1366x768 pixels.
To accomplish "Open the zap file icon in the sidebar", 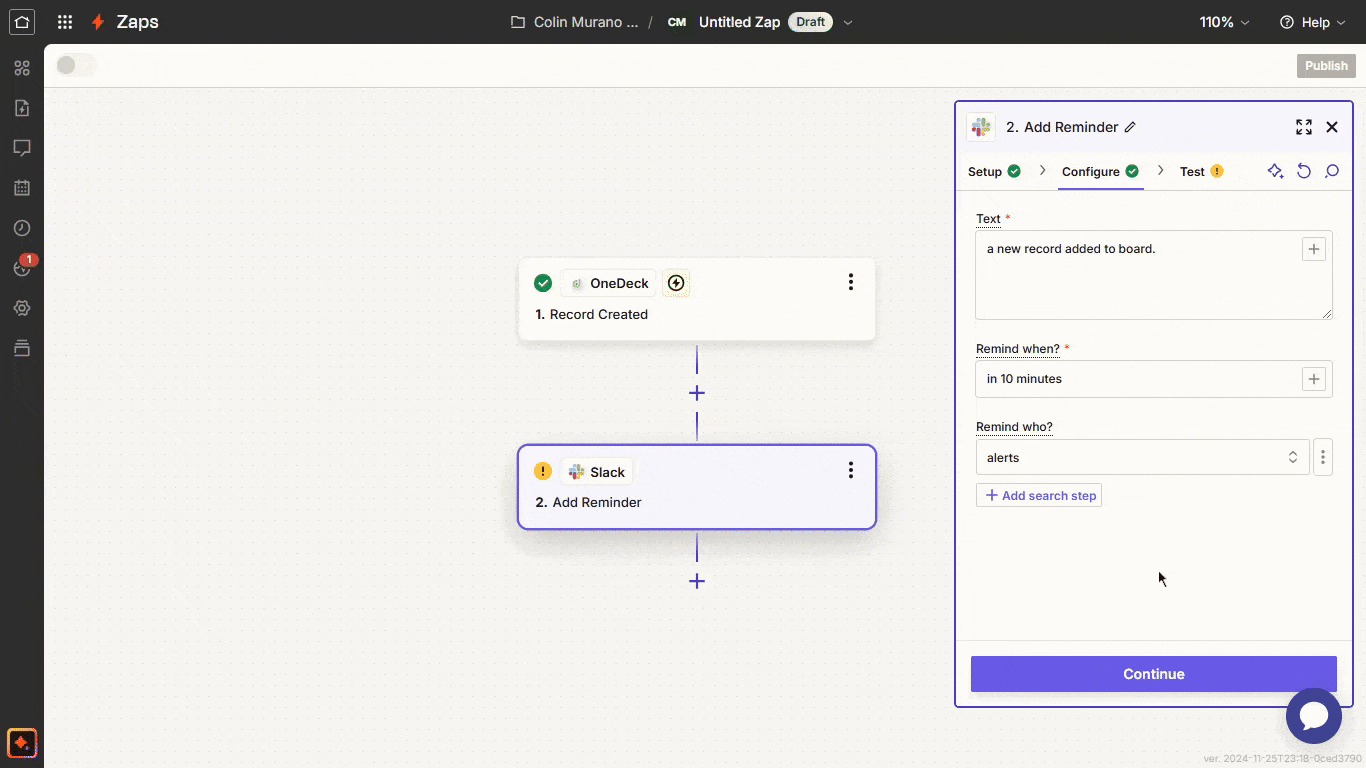I will click(22, 108).
